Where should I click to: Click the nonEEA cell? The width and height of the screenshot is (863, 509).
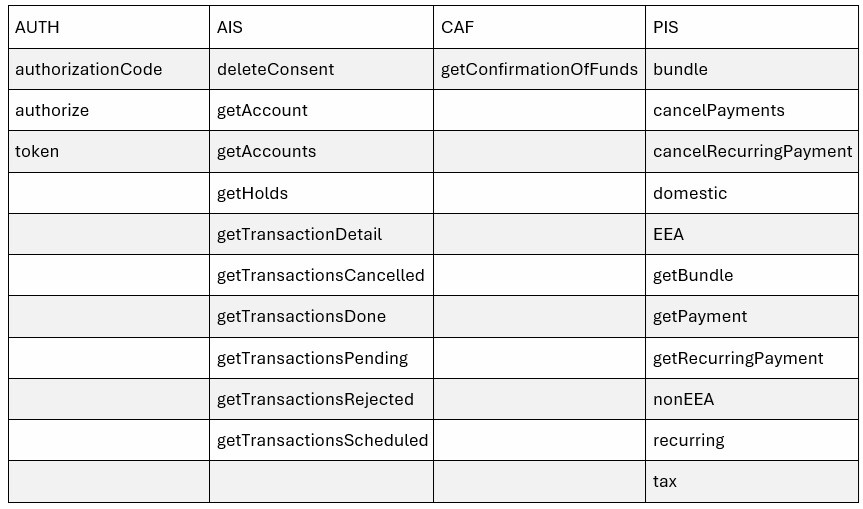click(752, 399)
